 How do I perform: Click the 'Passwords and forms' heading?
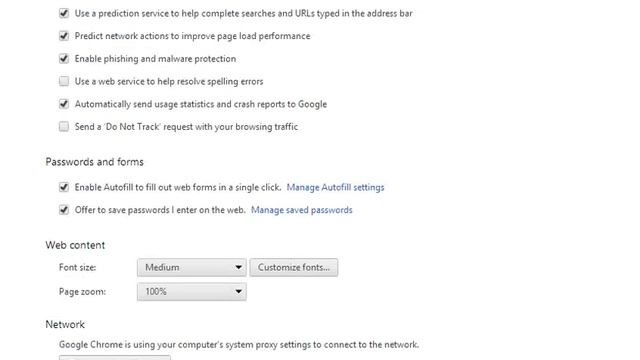[95, 162]
